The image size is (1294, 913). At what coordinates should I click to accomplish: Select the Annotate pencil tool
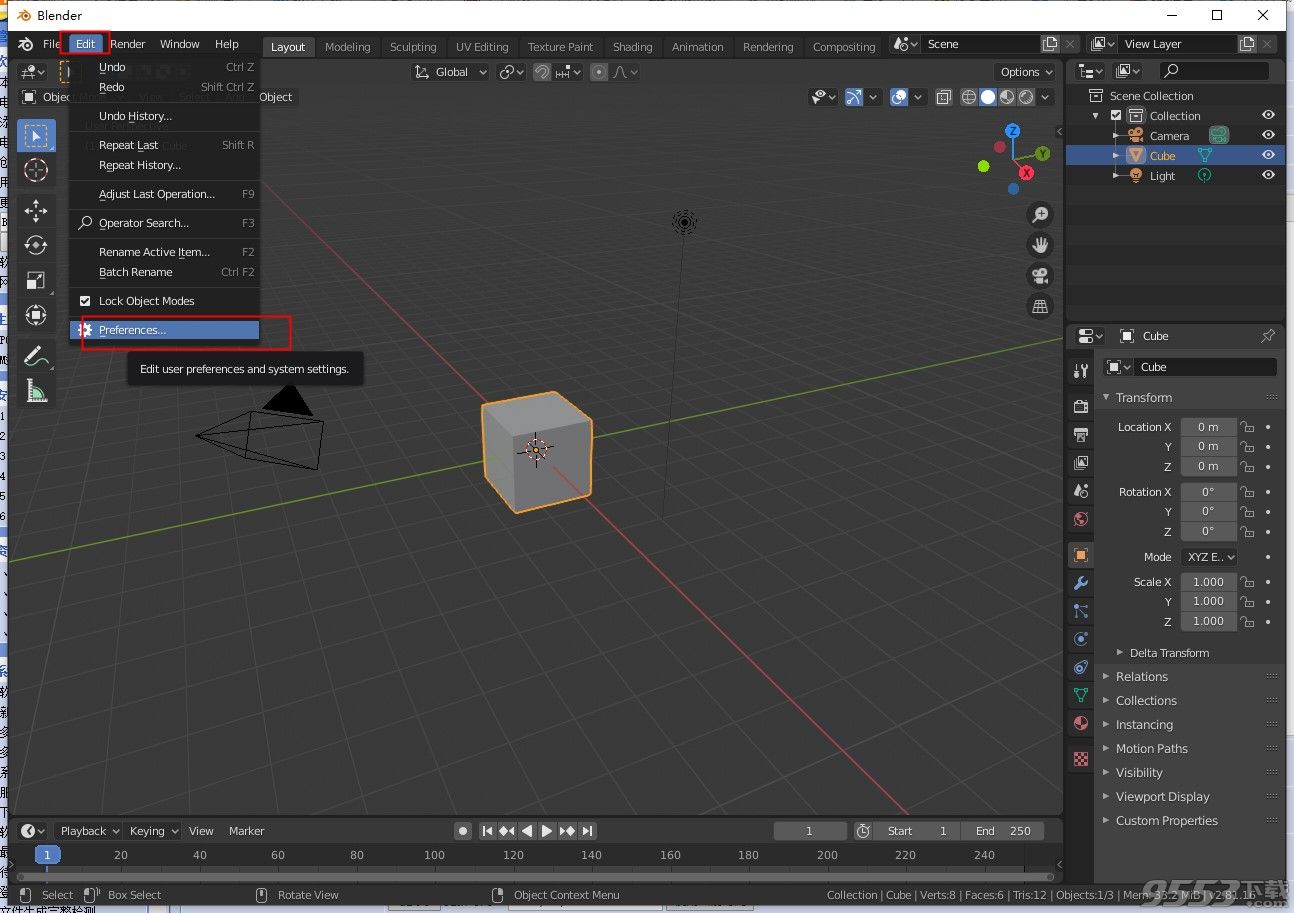click(x=36, y=356)
